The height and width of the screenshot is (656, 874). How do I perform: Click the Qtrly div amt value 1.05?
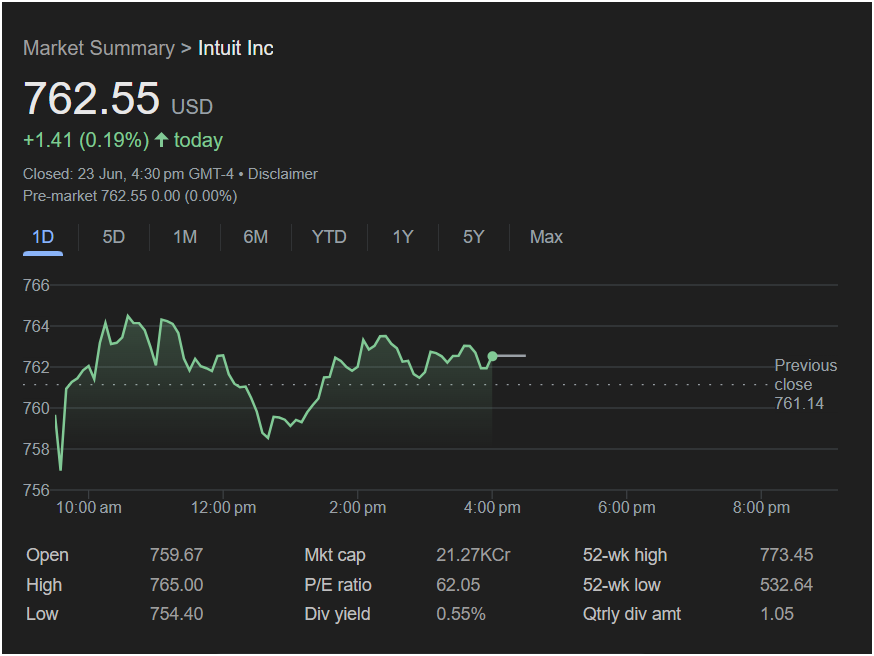tap(777, 614)
